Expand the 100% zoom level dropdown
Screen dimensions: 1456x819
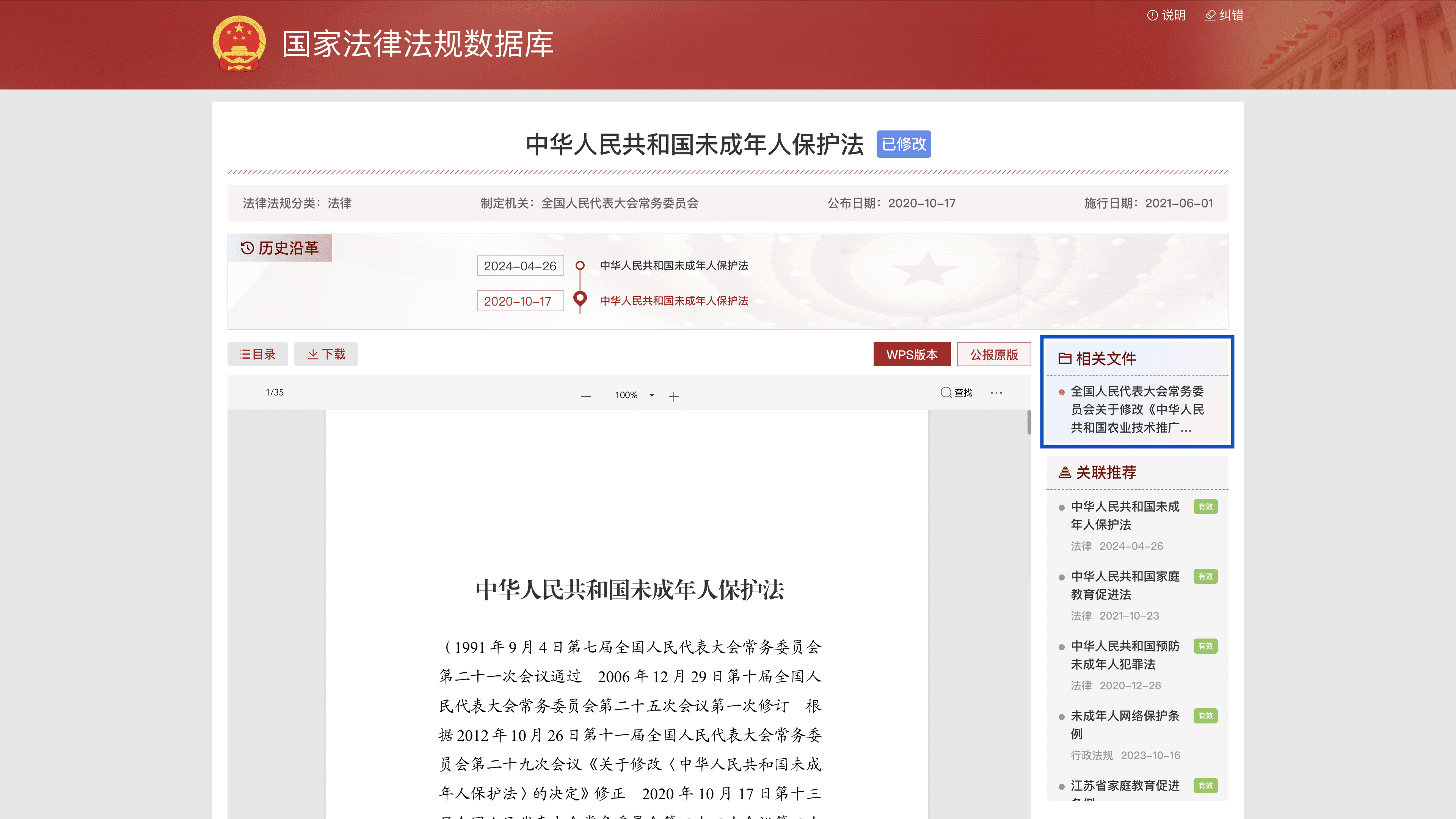tap(651, 395)
